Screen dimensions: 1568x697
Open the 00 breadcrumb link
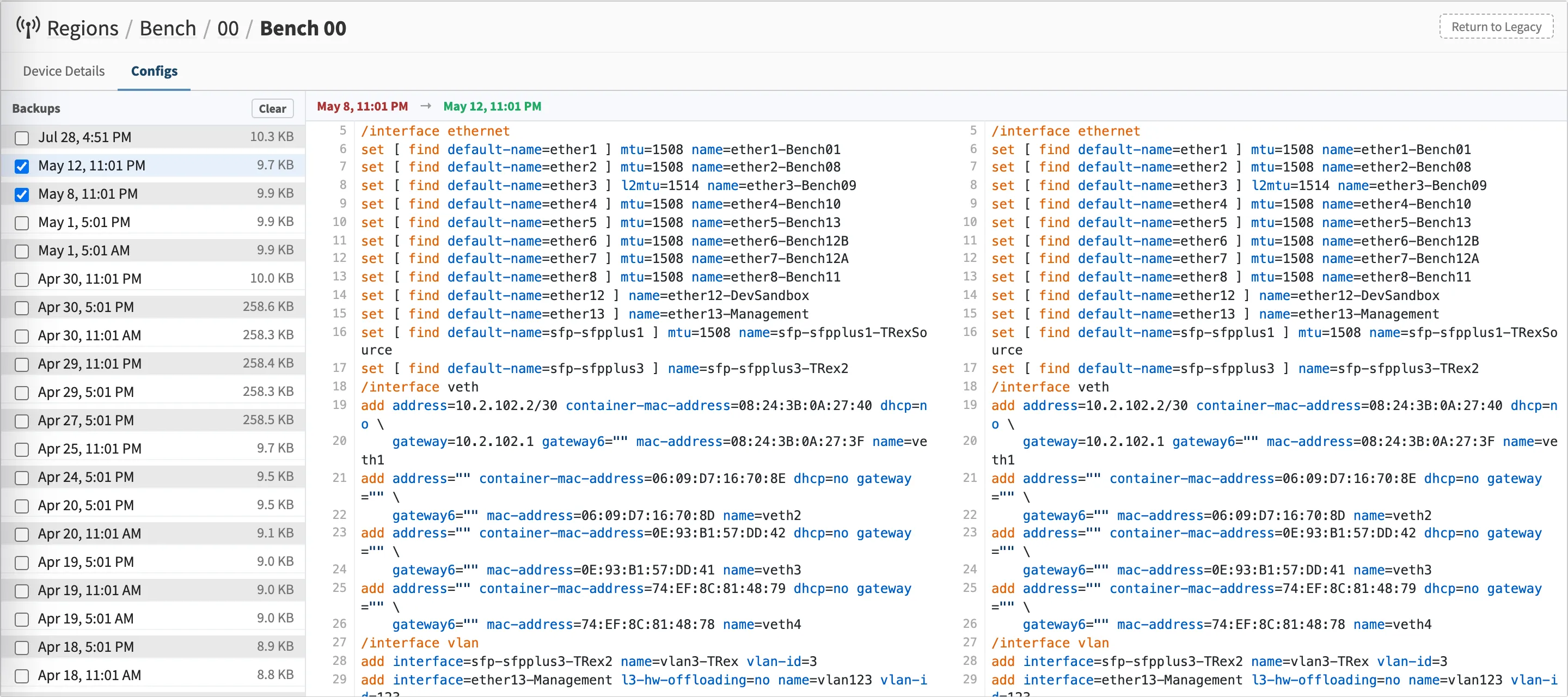coord(228,28)
